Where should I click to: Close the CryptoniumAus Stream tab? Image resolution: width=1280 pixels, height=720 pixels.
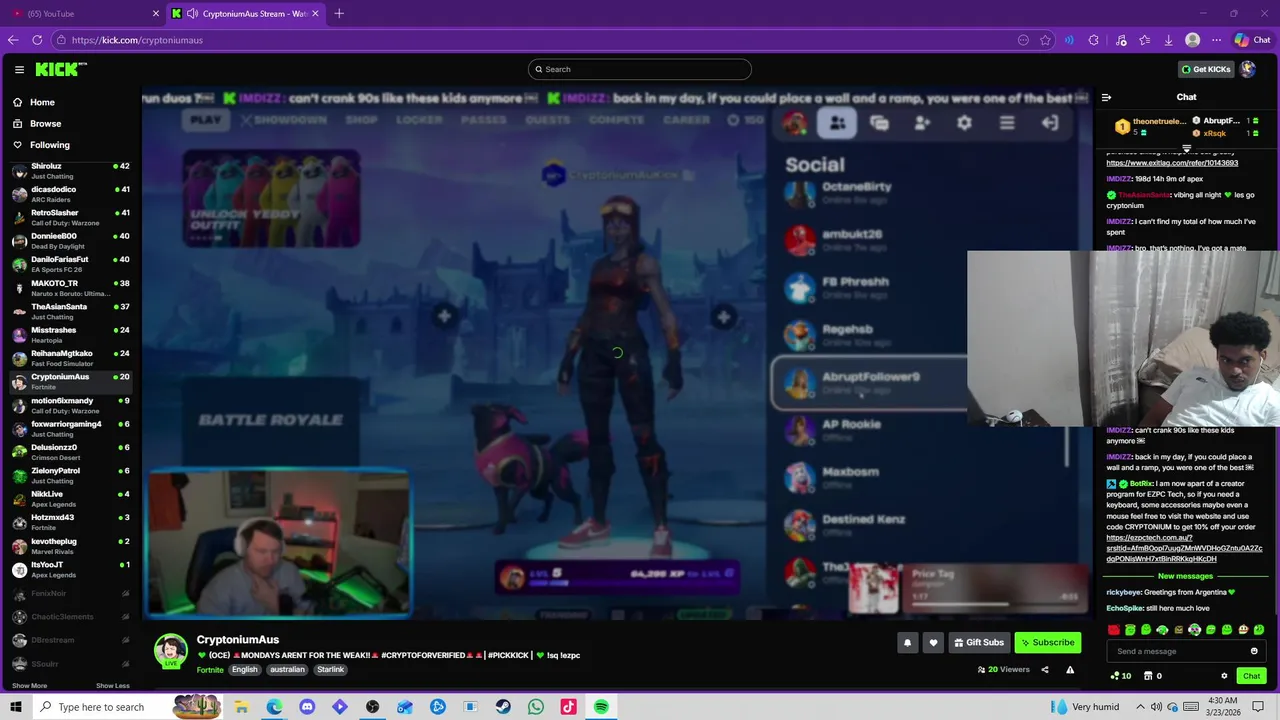tap(315, 13)
